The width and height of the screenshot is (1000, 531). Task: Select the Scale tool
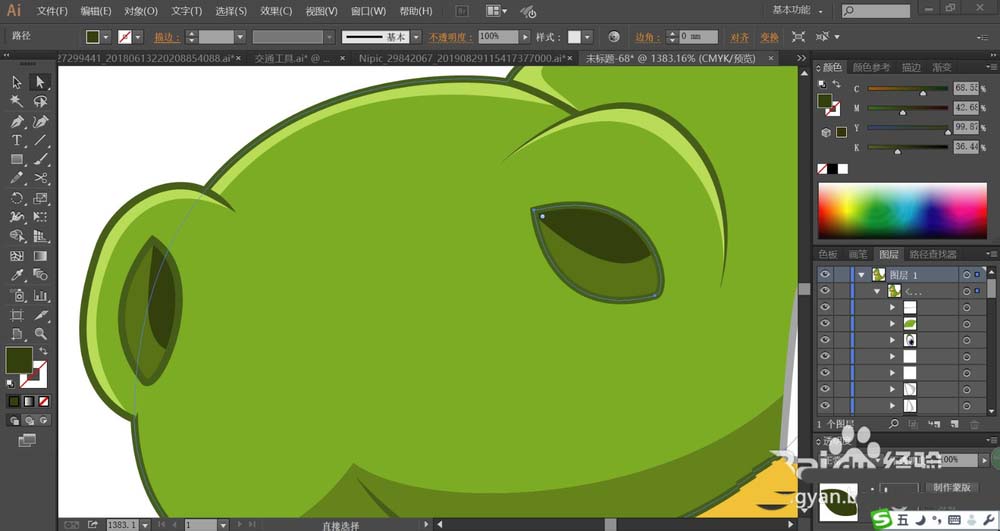40,198
